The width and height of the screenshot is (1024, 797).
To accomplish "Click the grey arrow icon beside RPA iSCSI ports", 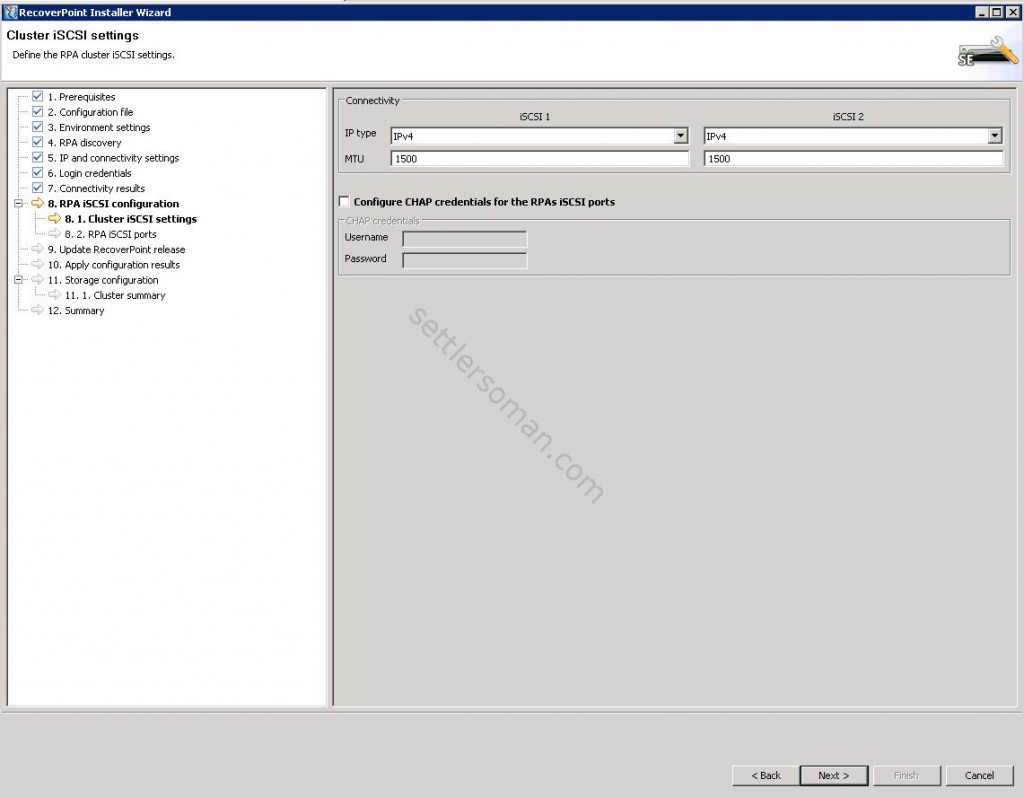I will pyautogui.click(x=55, y=234).
